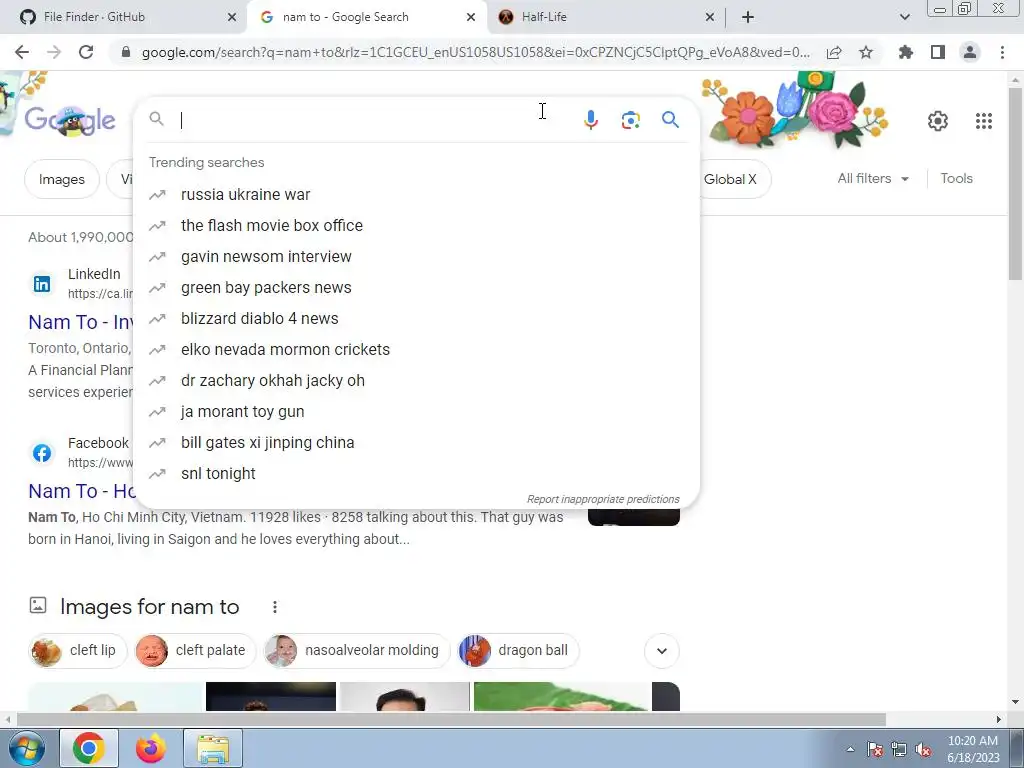Select the cleft lip image chip

(x=78, y=650)
